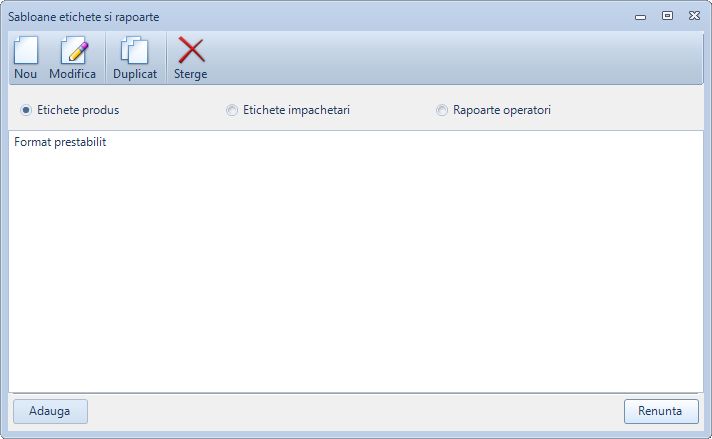
Task: Click the 'Sterge' toolbar text label
Action: 191,74
